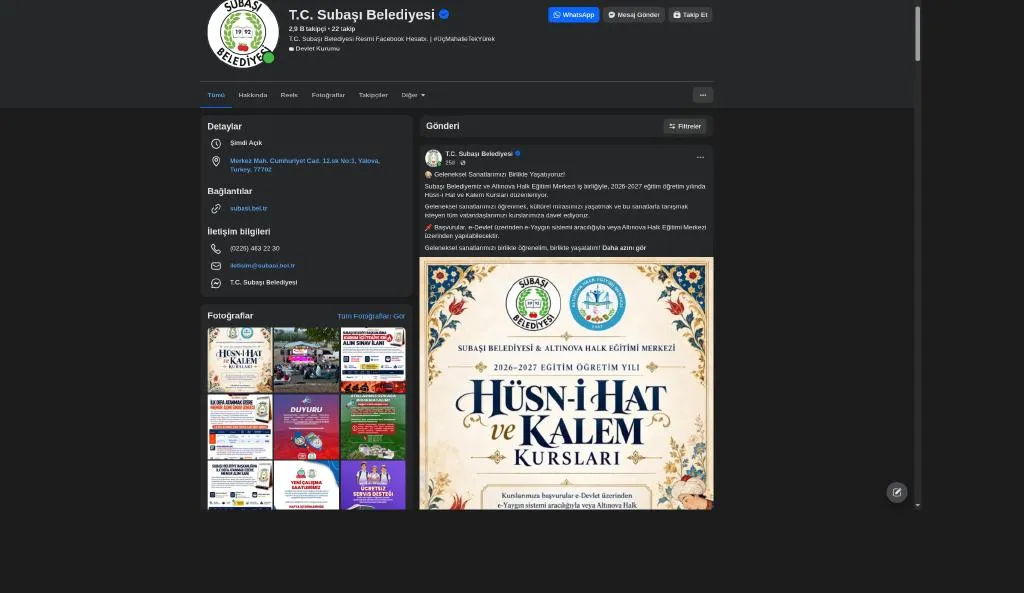1024x593 pixels.
Task: Click the verified badge next to page name
Action: coord(444,14)
